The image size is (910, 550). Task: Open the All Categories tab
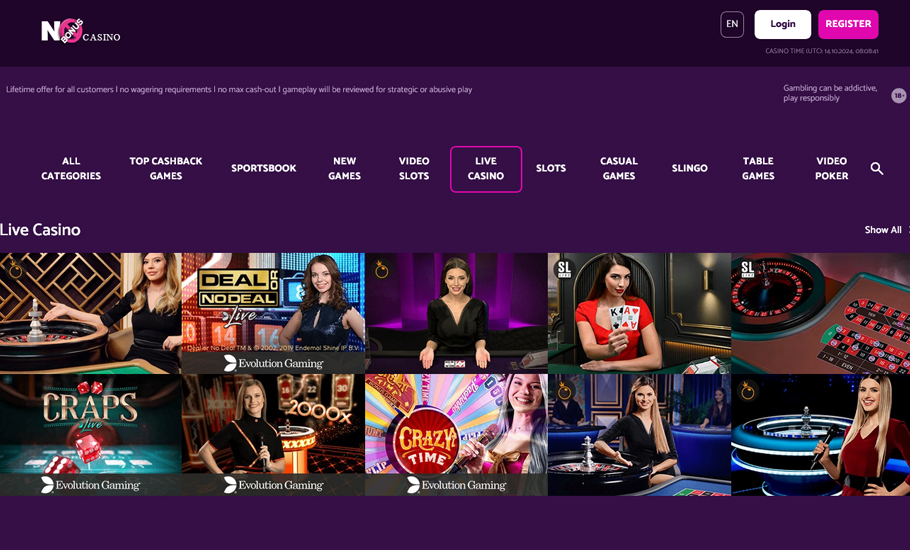(71, 168)
